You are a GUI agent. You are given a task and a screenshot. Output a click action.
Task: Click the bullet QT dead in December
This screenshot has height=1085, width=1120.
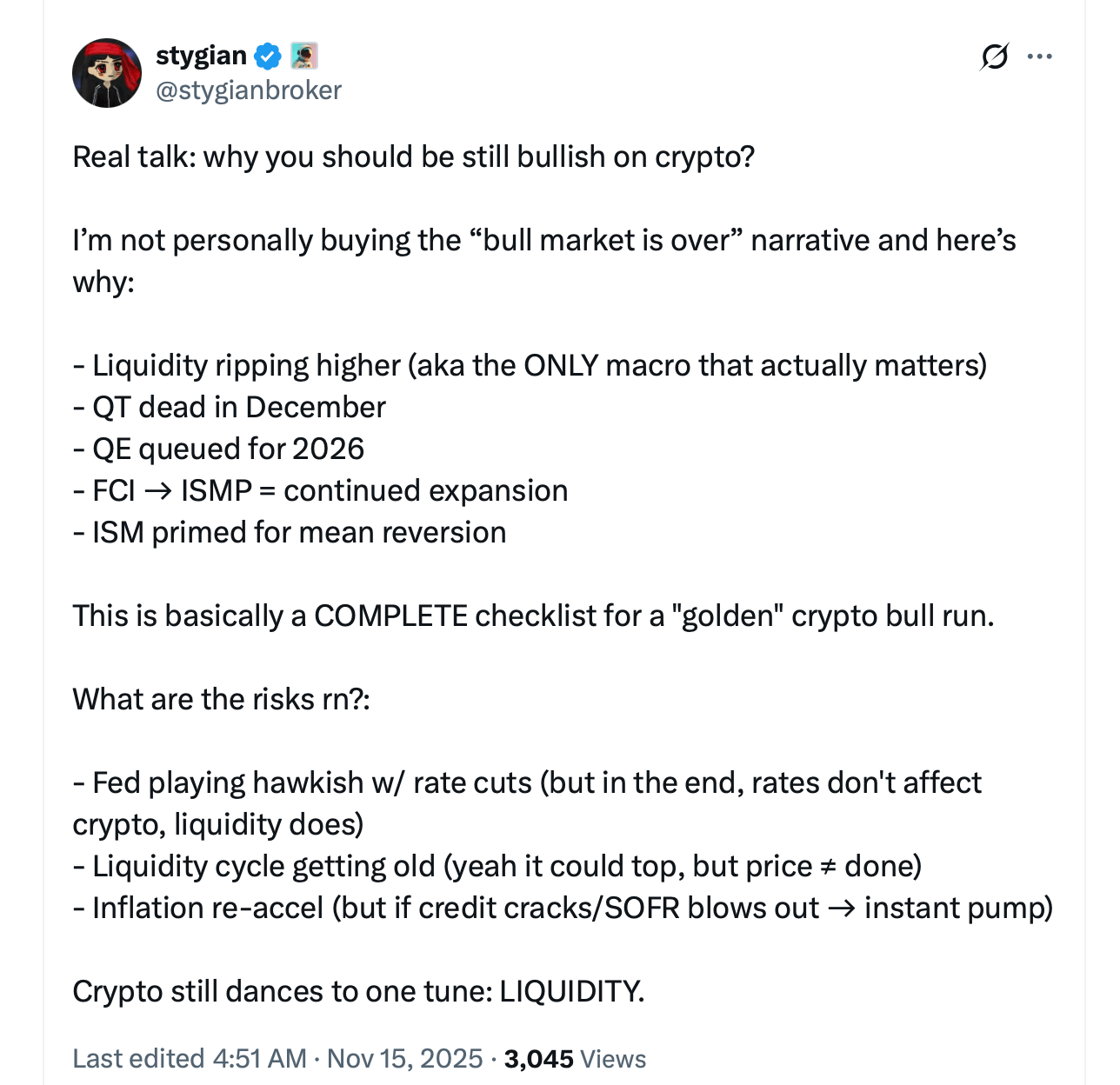(229, 407)
